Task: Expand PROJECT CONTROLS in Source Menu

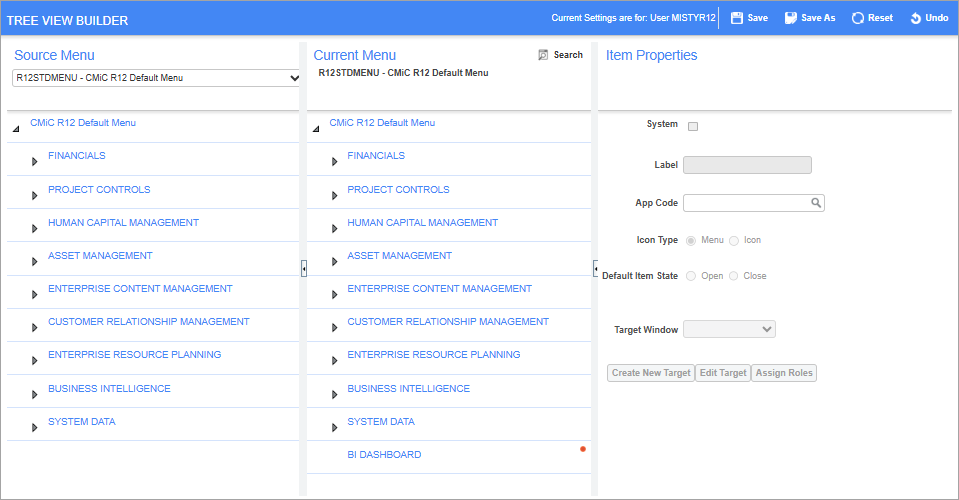Action: pos(34,196)
